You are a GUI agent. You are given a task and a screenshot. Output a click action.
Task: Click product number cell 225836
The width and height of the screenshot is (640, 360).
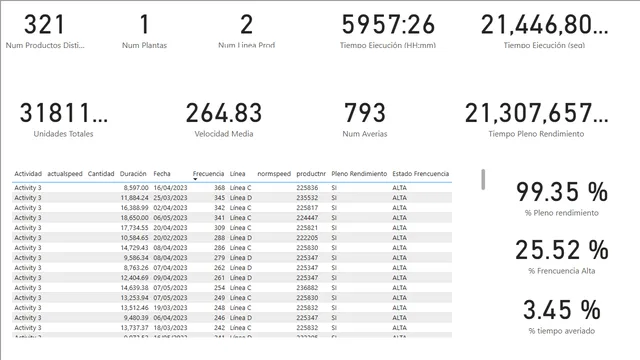click(307, 188)
